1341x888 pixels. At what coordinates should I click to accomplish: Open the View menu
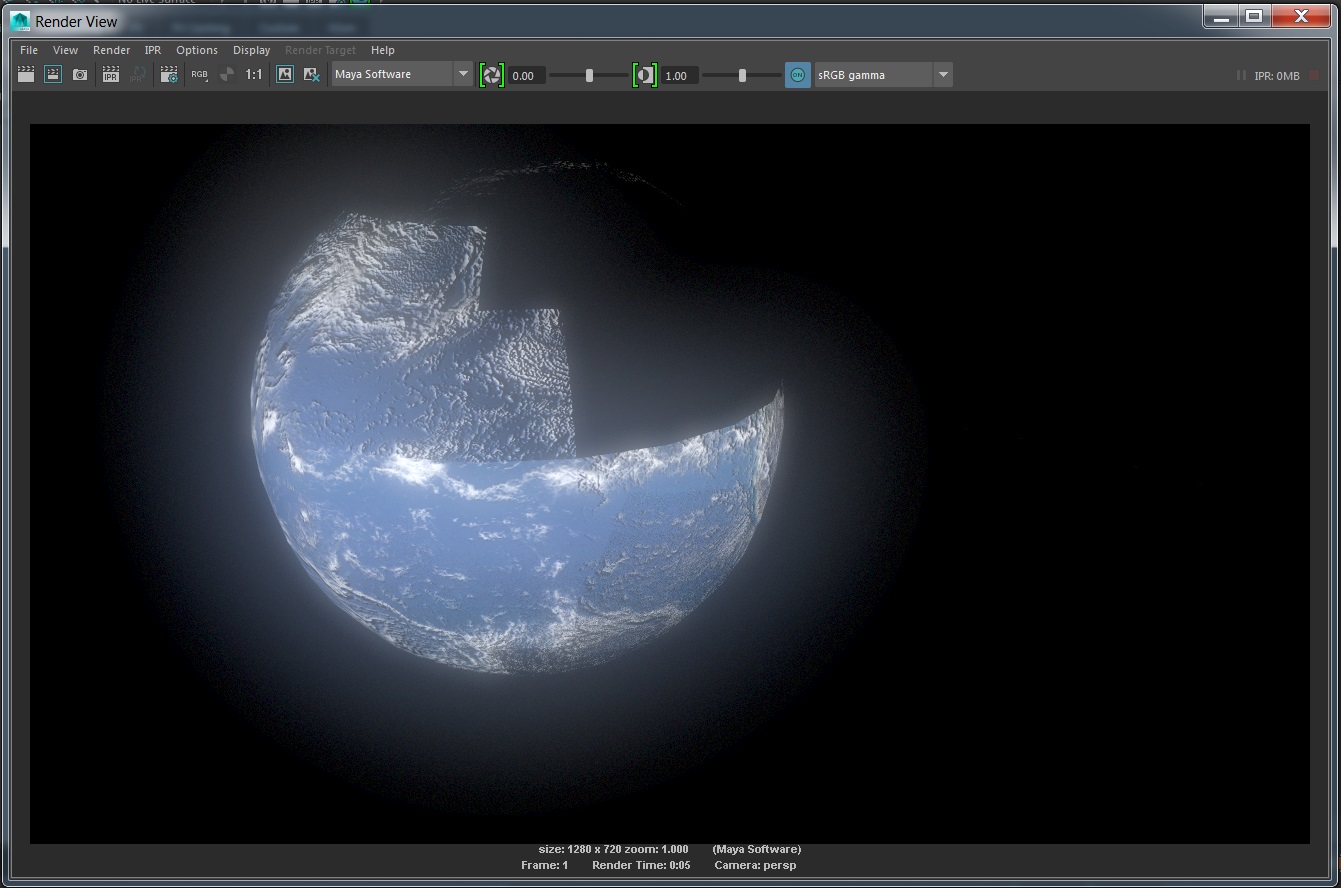point(65,50)
